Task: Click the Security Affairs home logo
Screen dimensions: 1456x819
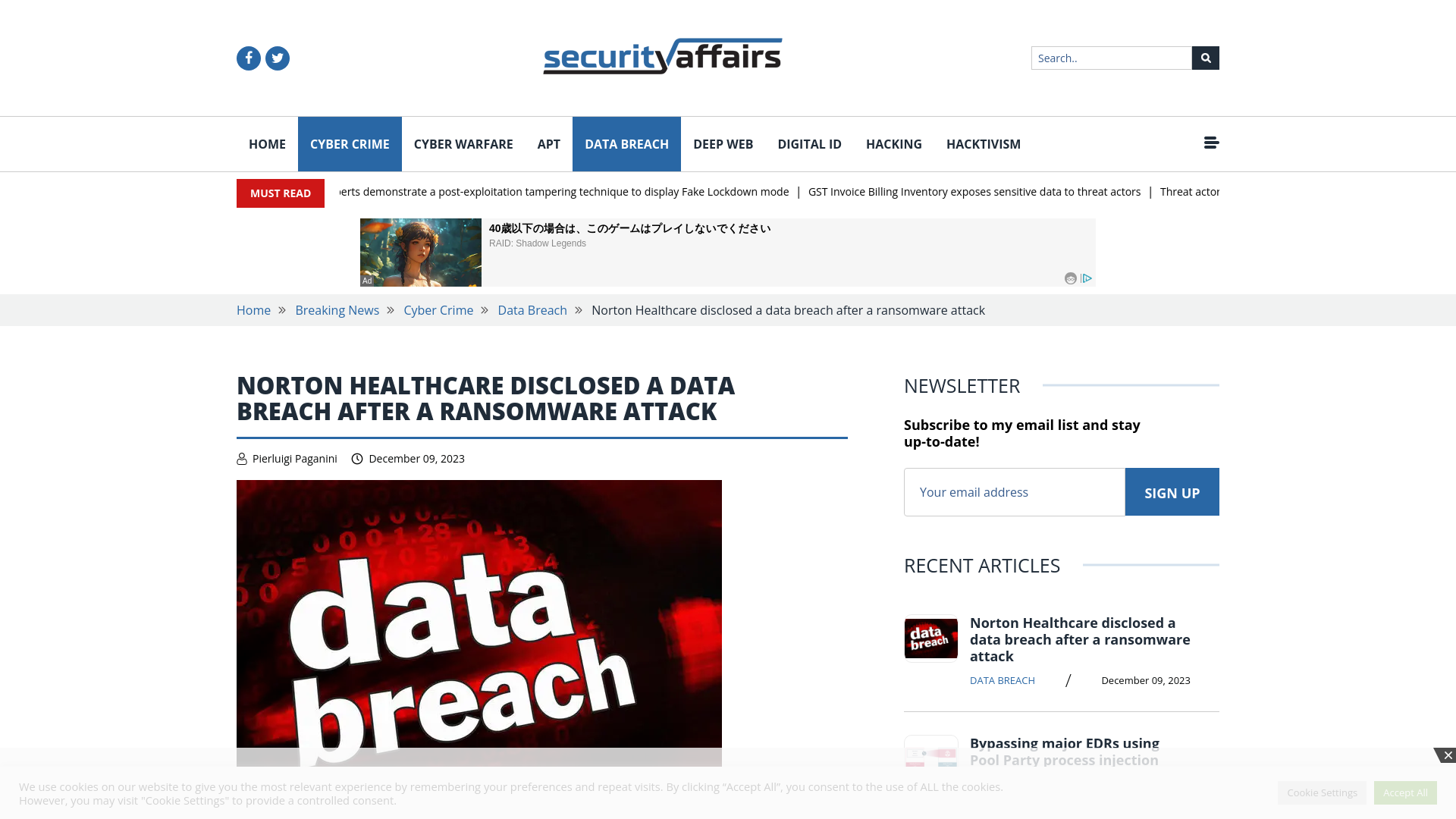Action: pos(662,55)
